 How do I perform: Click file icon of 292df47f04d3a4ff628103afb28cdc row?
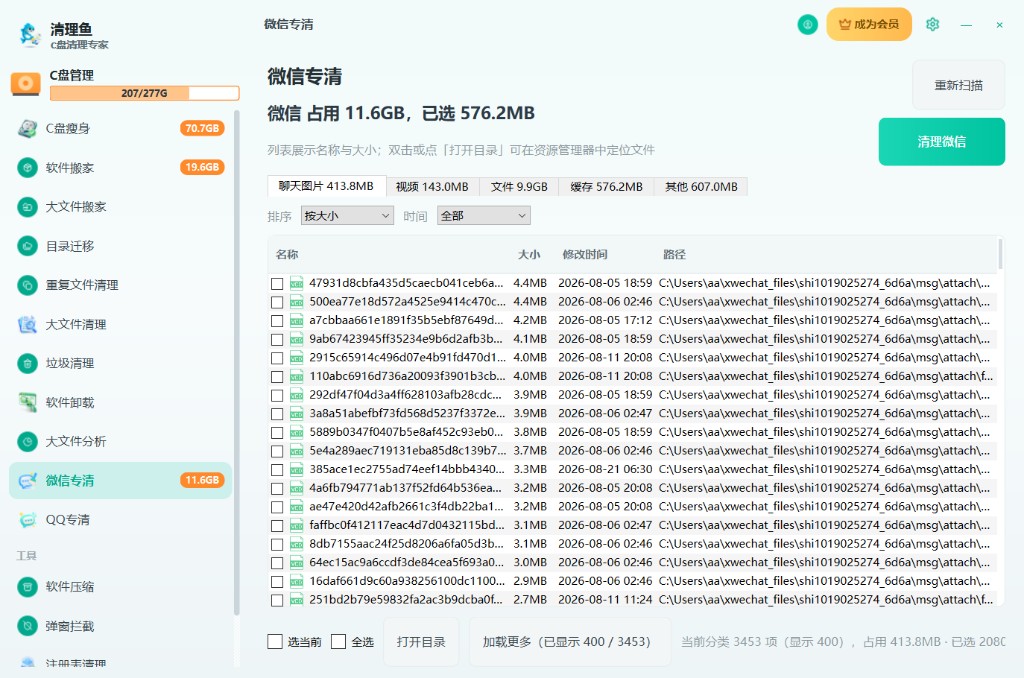[x=296, y=395]
